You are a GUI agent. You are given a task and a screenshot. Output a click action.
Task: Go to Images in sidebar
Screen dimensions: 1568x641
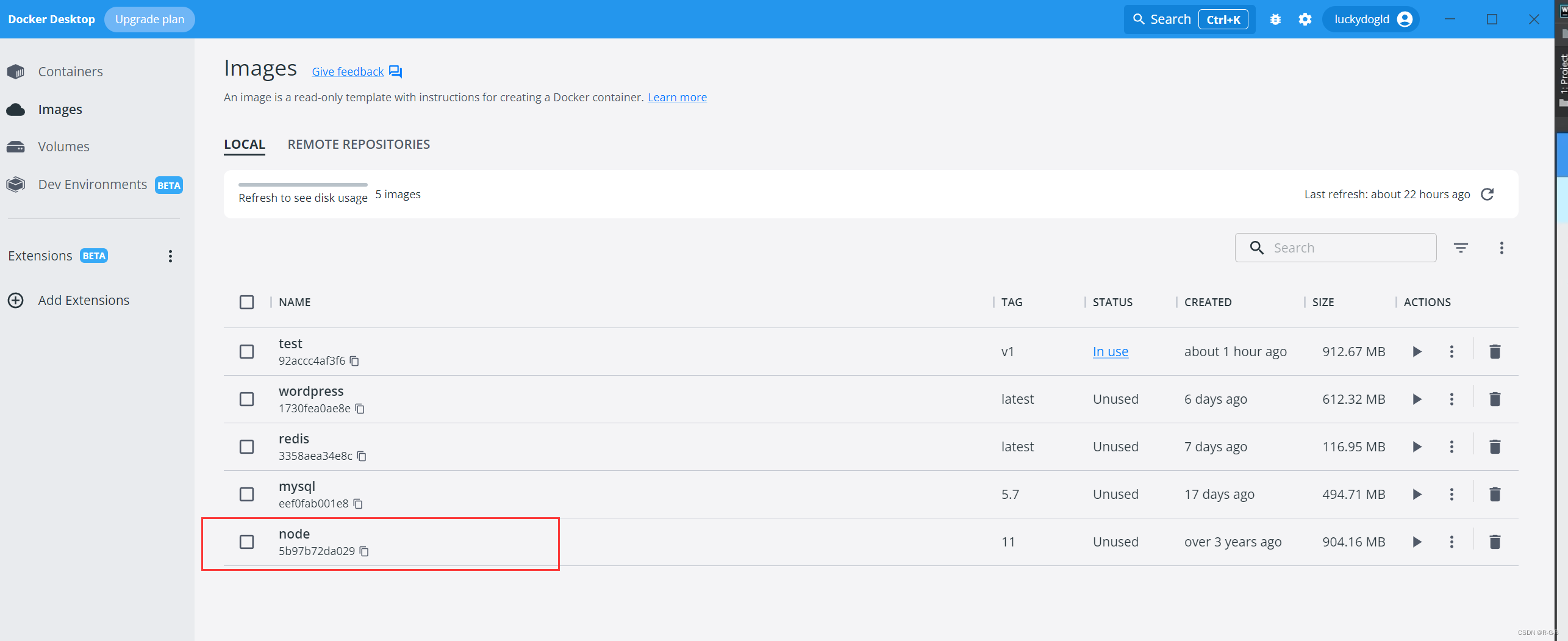click(60, 110)
